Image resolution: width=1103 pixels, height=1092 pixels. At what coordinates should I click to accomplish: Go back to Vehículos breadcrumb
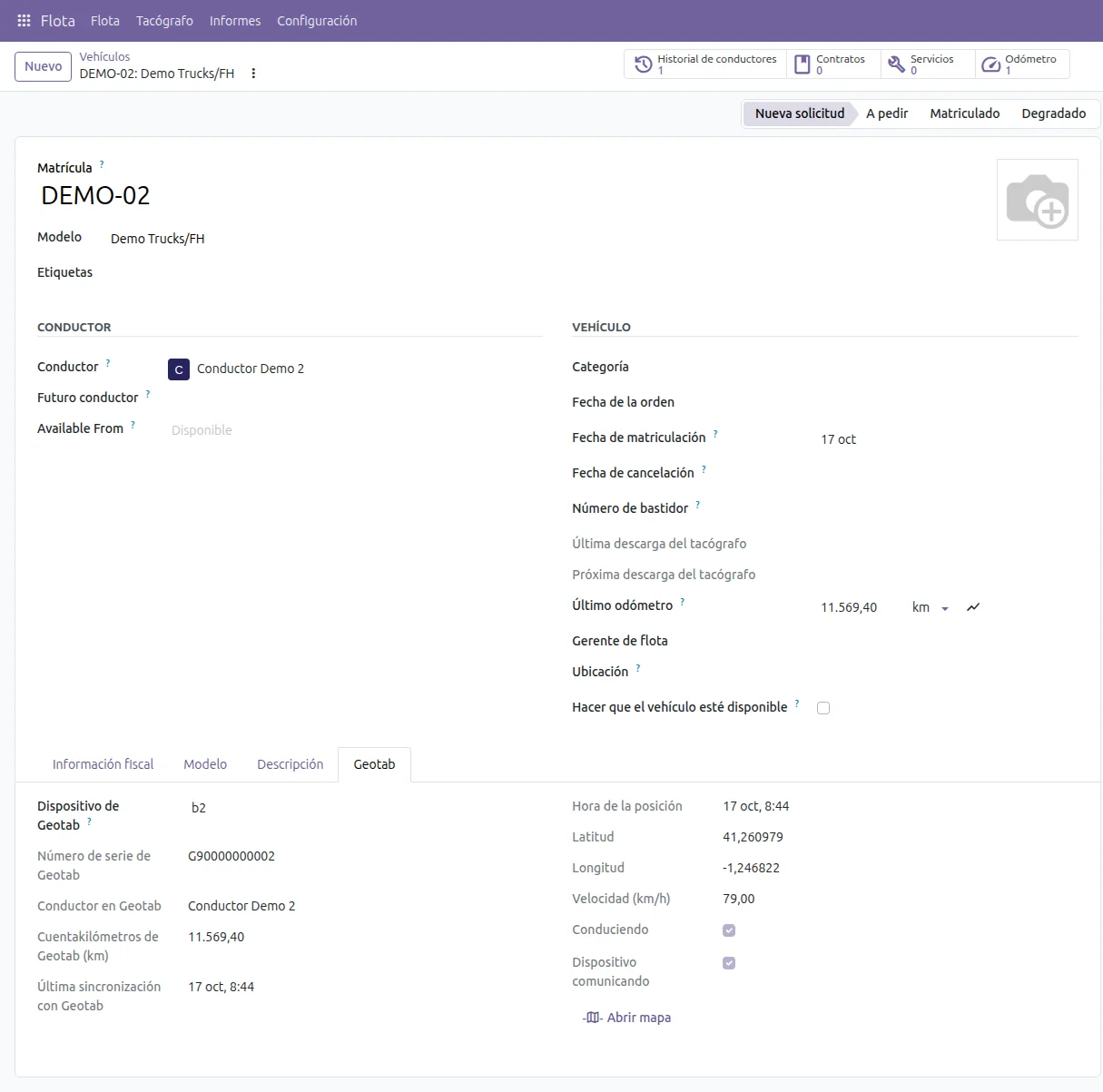tap(104, 56)
